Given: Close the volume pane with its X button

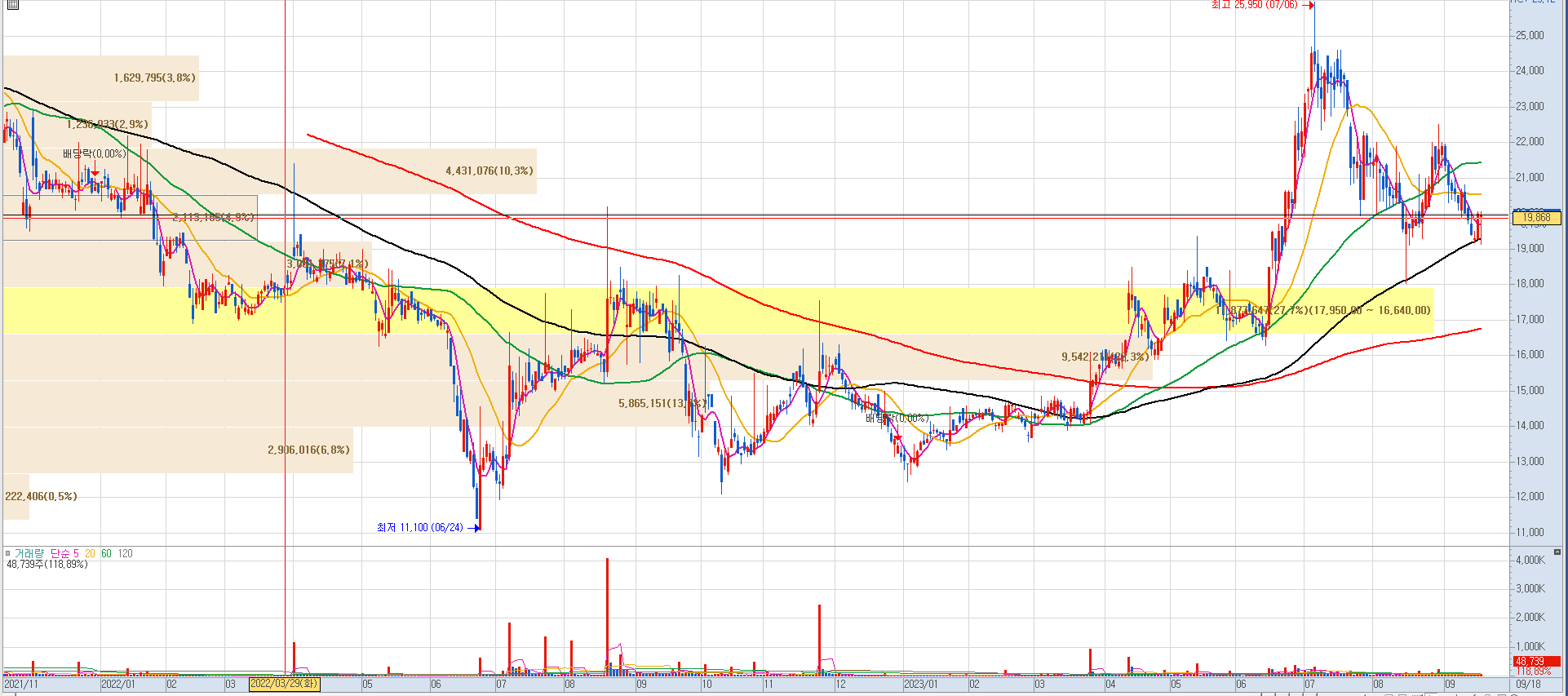Looking at the screenshot, I should pos(1557,552).
